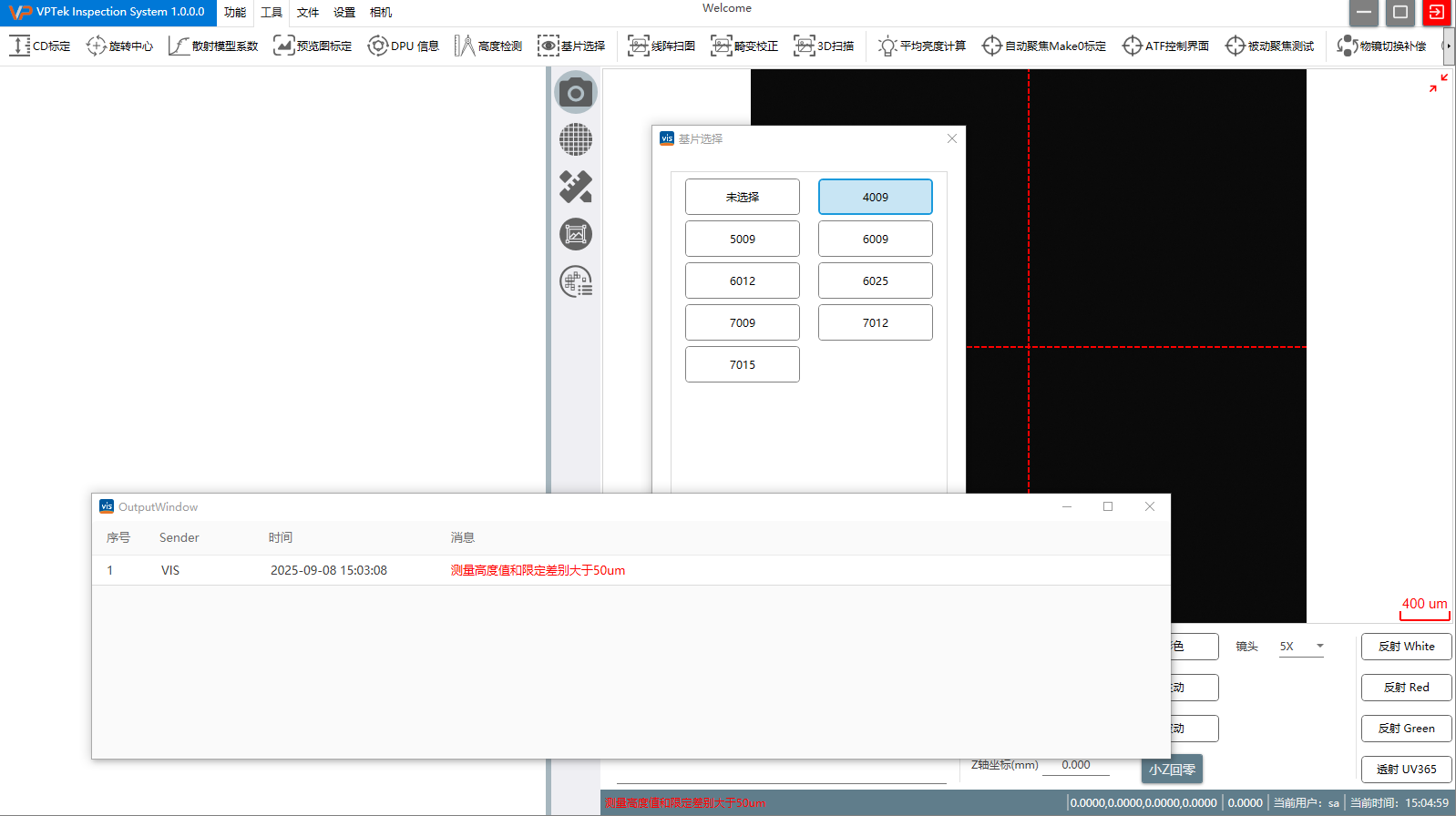Screen dimensions: 1456x816
Task: Open the 3D扫描 scan tool
Action: pos(824,46)
